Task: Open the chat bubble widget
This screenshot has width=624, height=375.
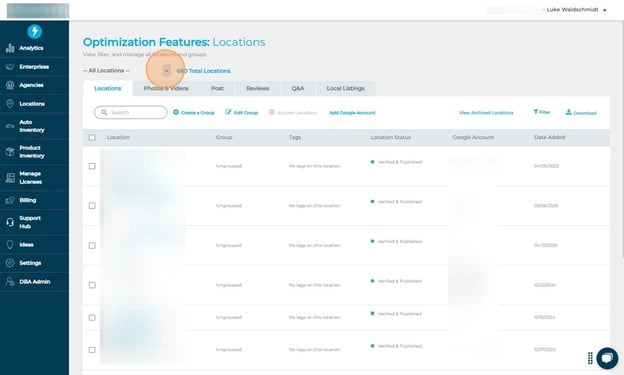Action: 607,358
